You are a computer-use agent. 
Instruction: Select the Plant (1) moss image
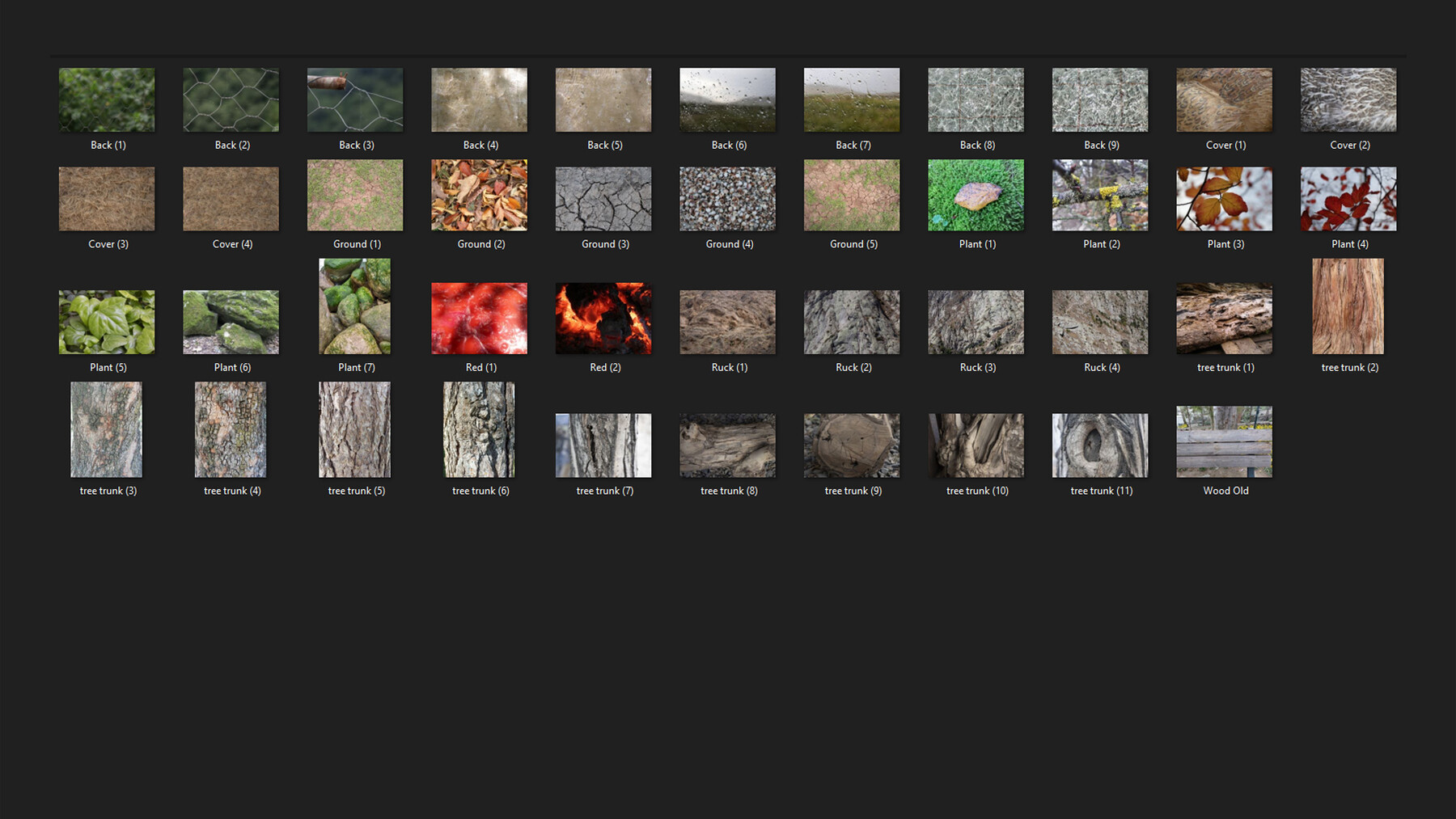[976, 195]
